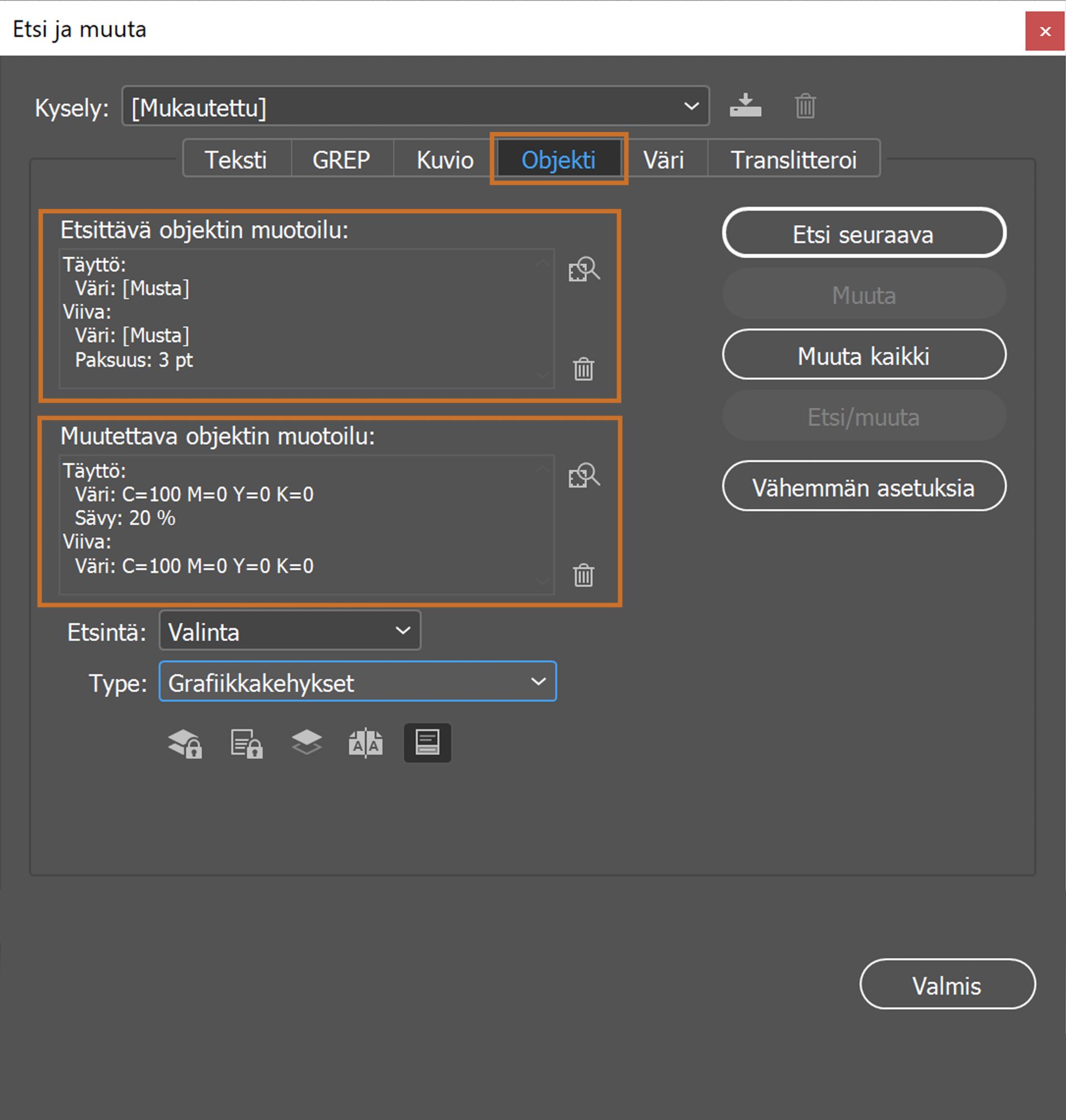The image size is (1066, 1120).
Task: Toggle include footnotes icon
Action: click(427, 743)
